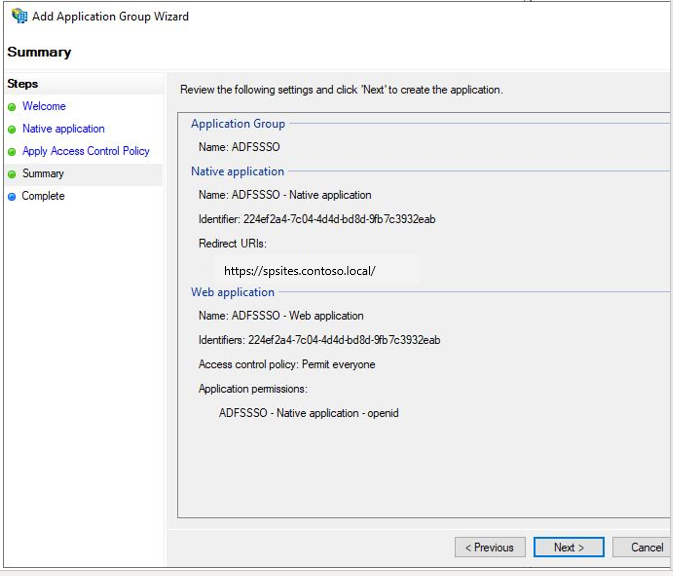Click 'Name: ADFSSSO - Native application' line
673x576 pixels.
[x=285, y=195]
